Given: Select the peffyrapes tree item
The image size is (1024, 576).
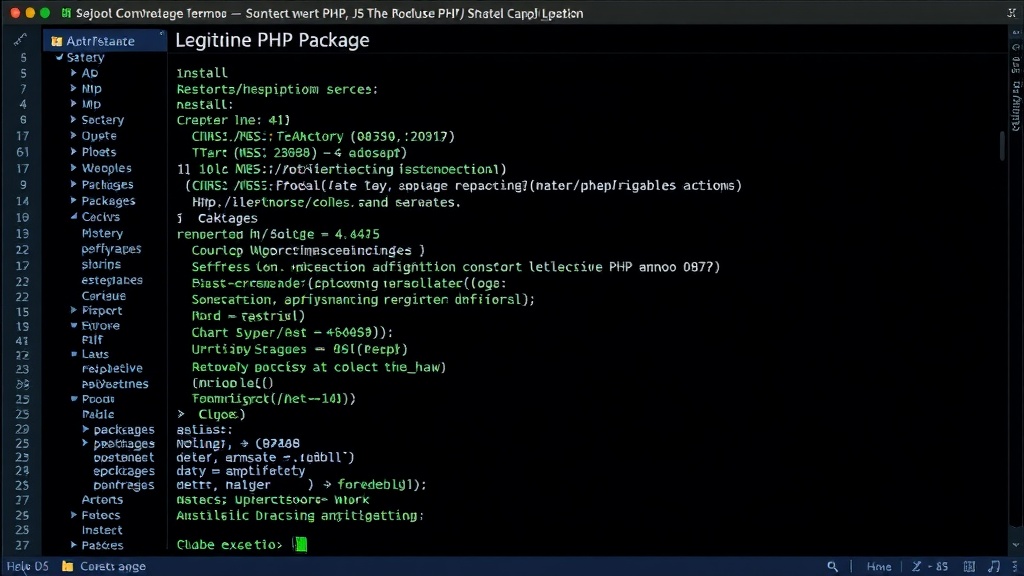Looking at the screenshot, I should pos(111,249).
